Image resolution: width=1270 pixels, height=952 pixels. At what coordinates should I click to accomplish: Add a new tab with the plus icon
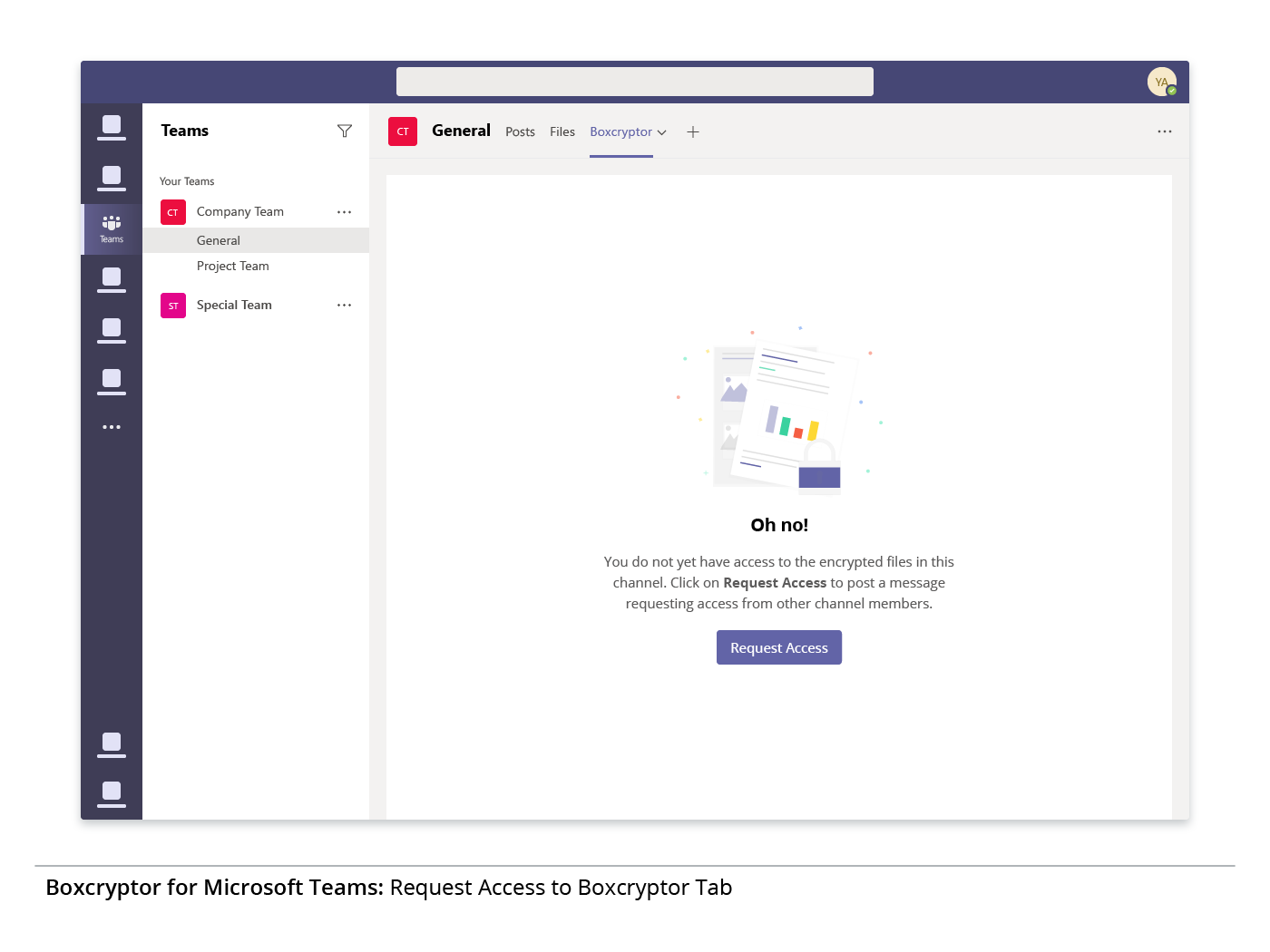(693, 132)
